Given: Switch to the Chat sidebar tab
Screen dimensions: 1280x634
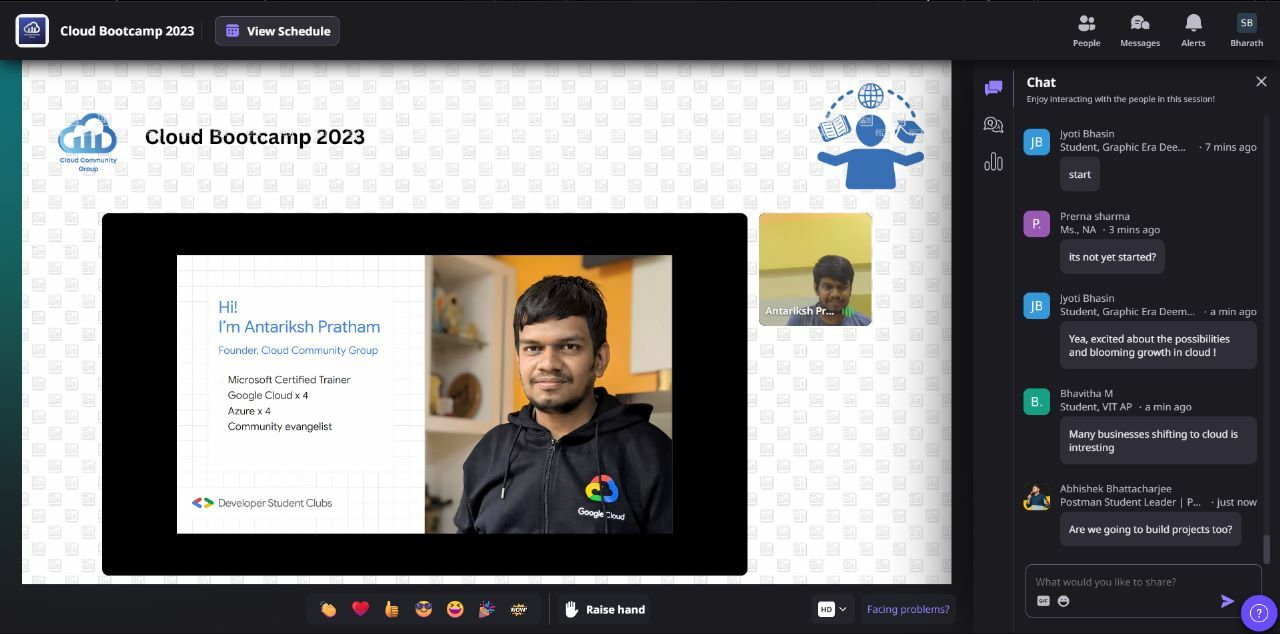Looking at the screenshot, I should (993, 88).
